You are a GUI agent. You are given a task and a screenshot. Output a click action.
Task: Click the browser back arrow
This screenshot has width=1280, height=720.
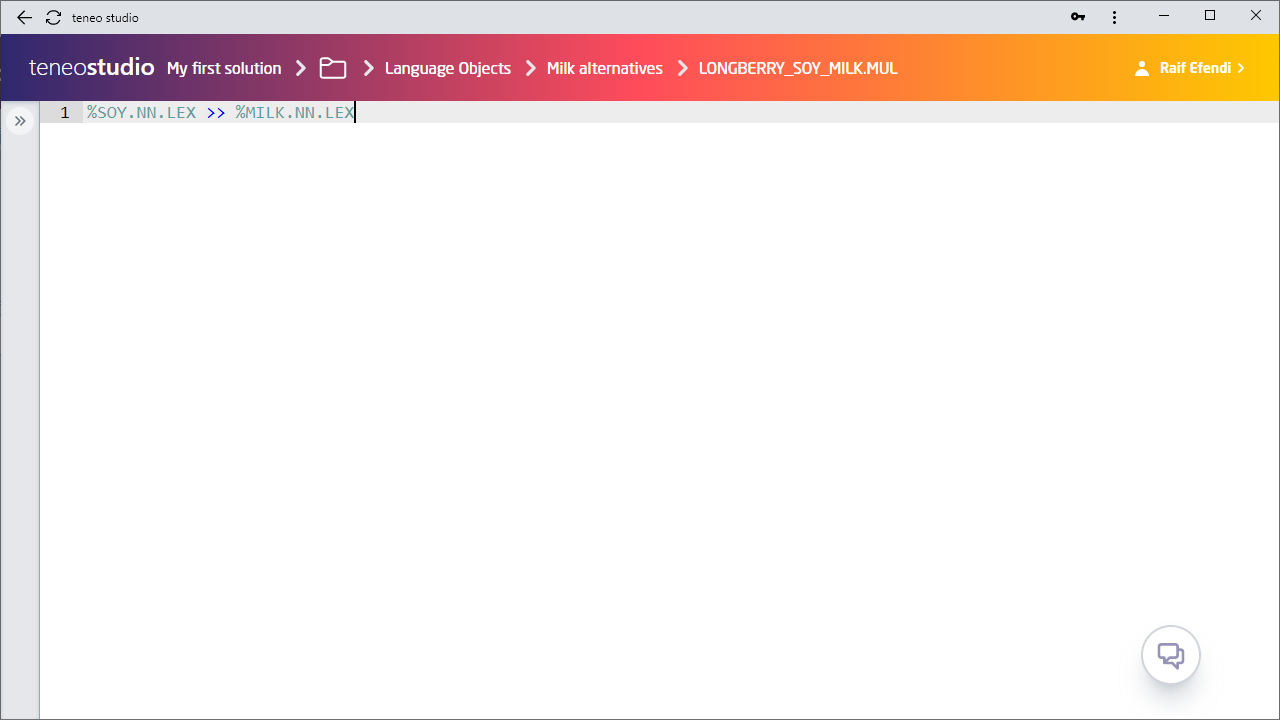(x=24, y=17)
